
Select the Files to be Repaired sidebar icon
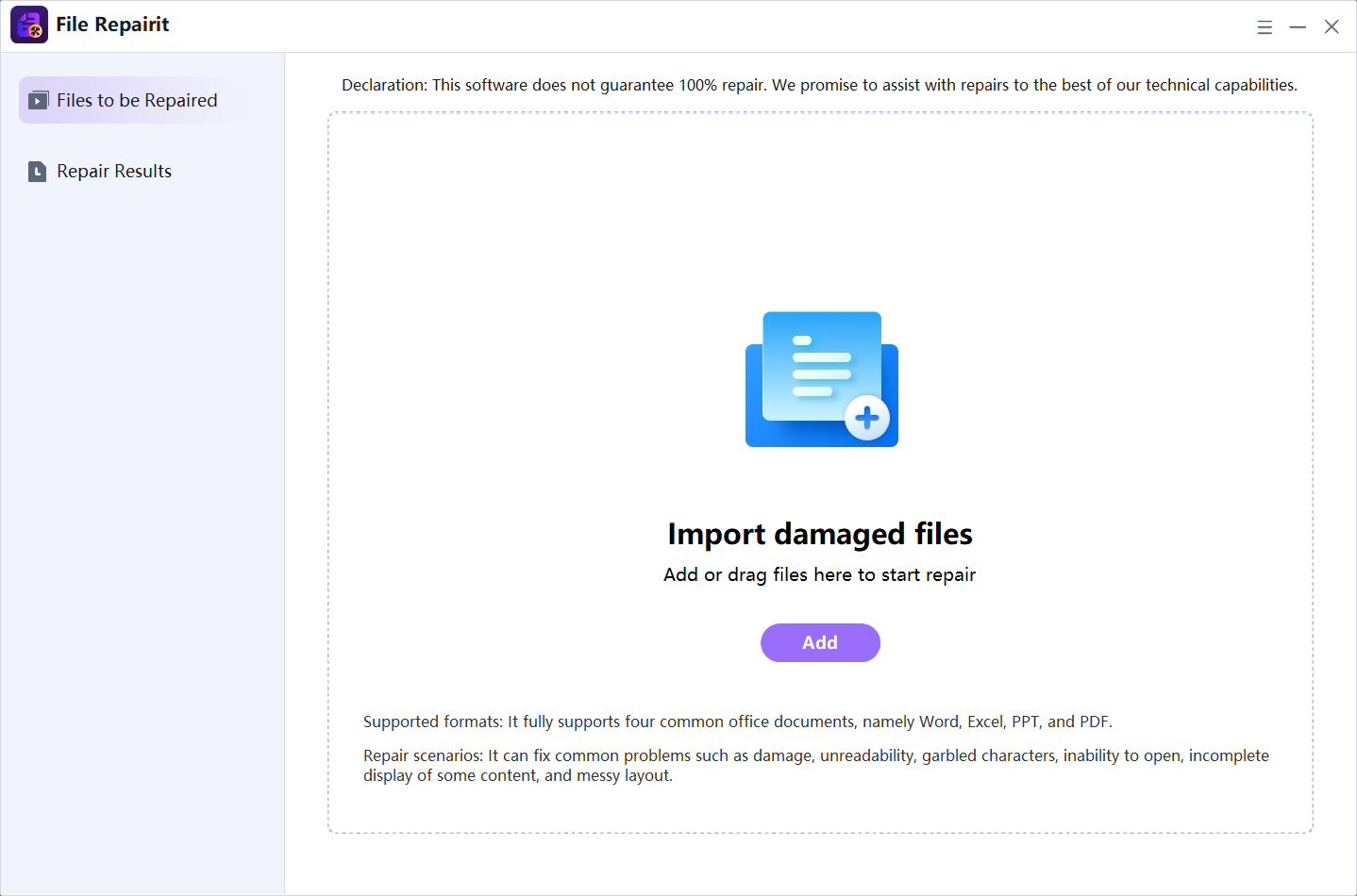pyautogui.click(x=39, y=99)
